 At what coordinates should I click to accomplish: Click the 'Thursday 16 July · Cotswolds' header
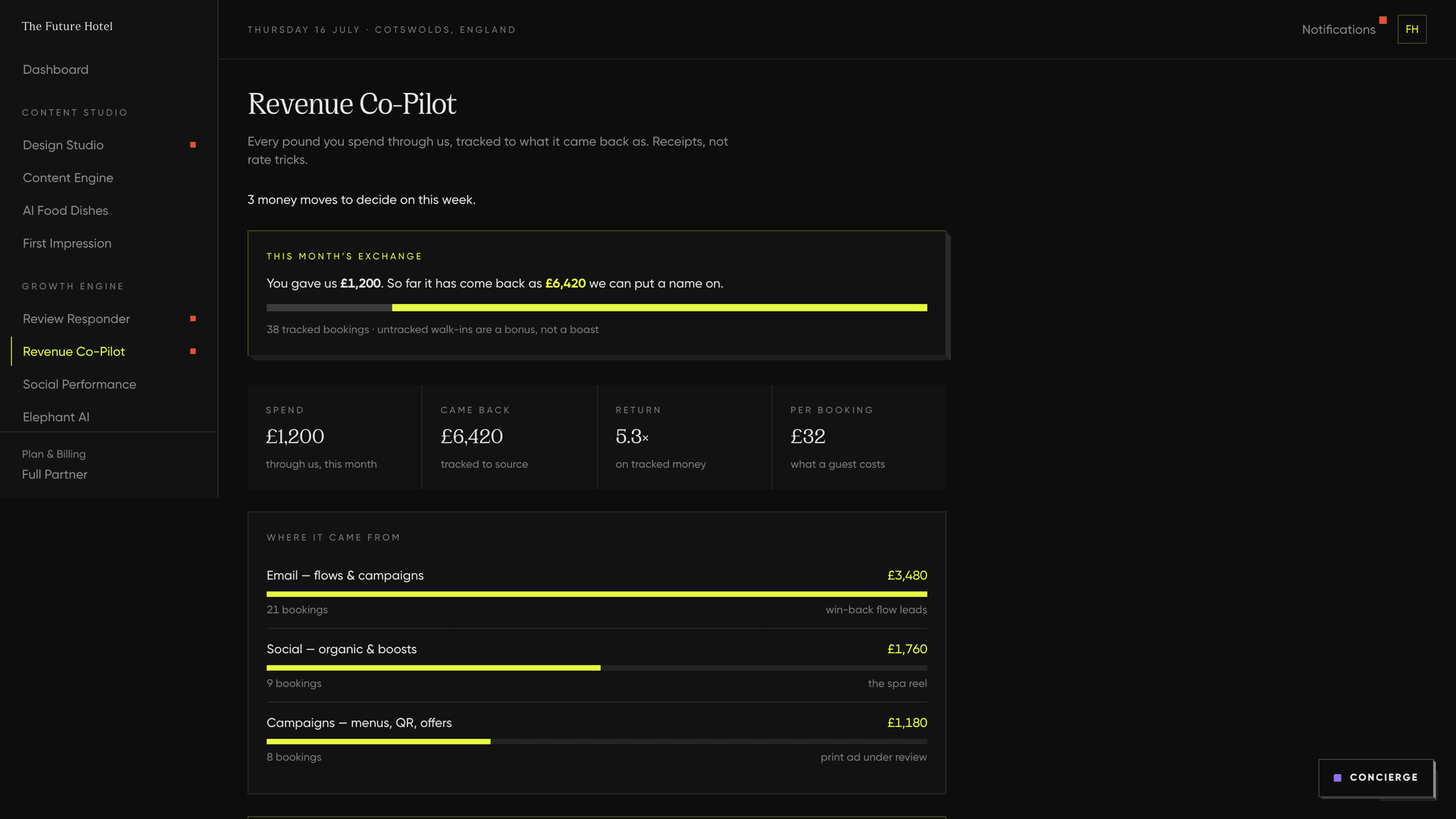pyautogui.click(x=382, y=30)
